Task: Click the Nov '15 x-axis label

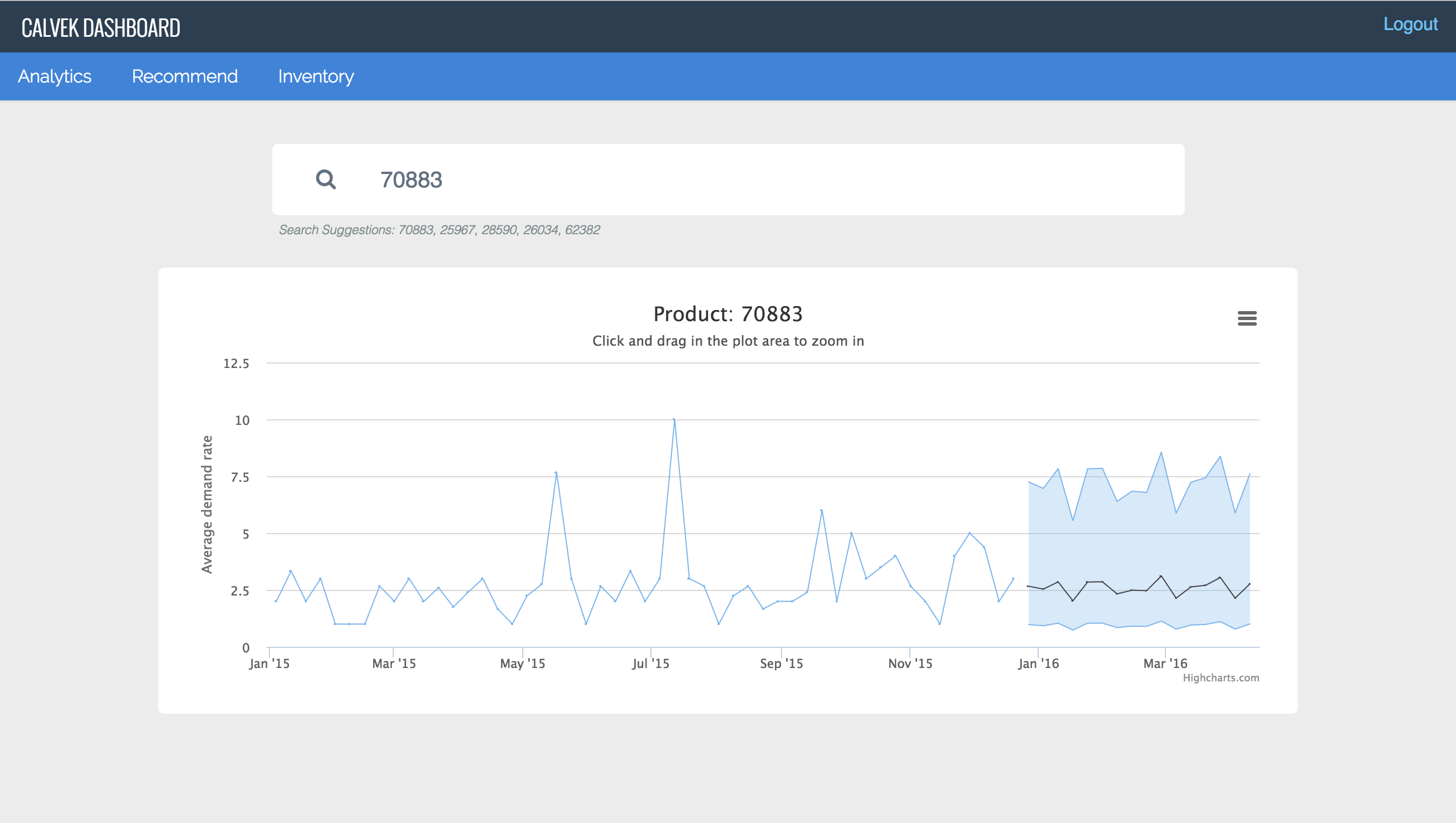Action: [910, 664]
